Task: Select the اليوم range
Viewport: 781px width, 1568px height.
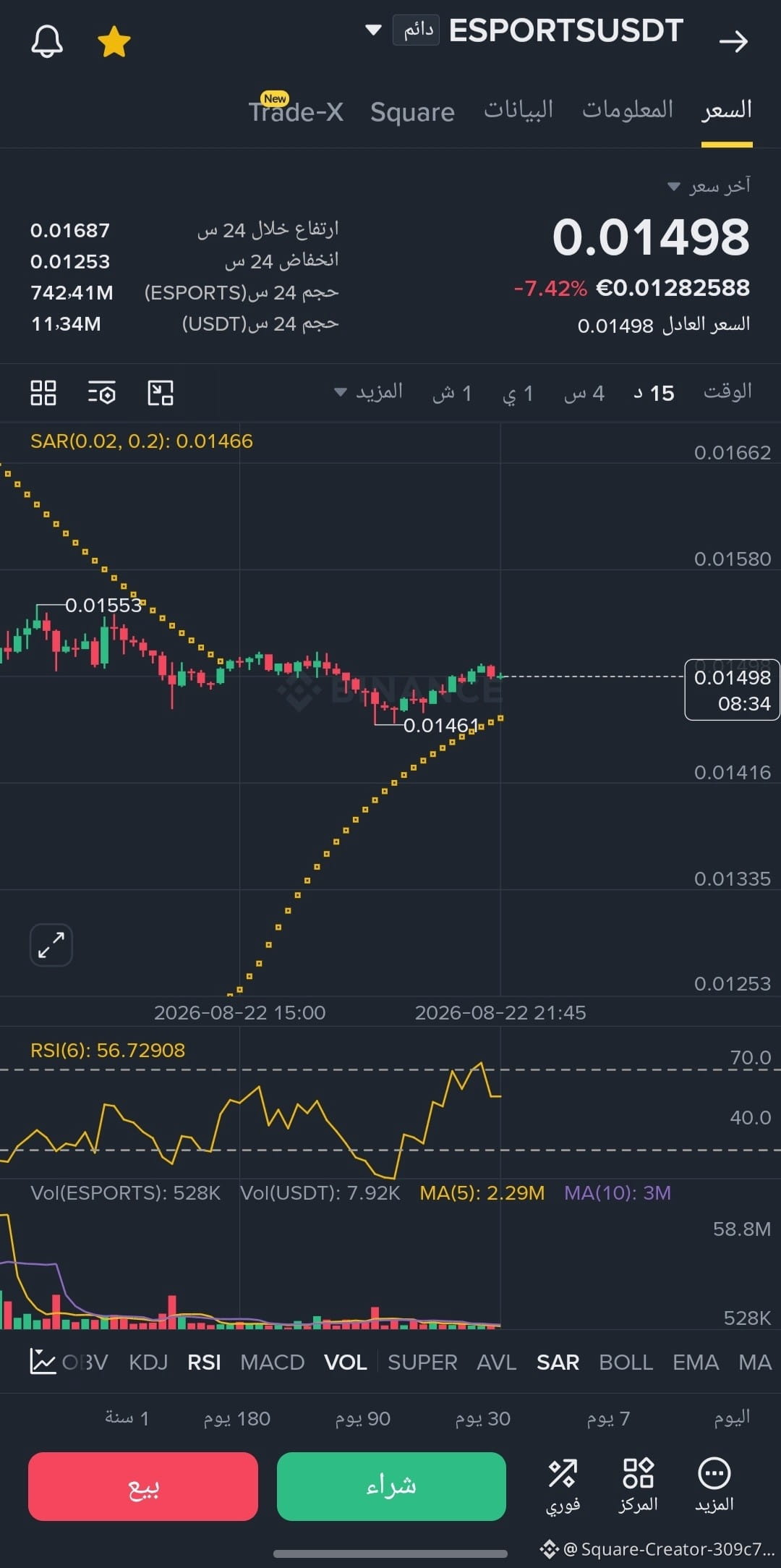Action: tap(732, 1417)
